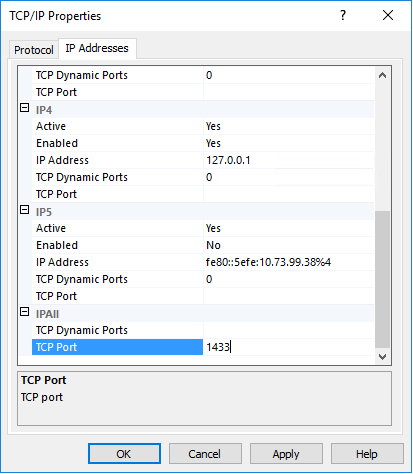Select the IP Addresses tab
This screenshot has width=413, height=474.
(x=97, y=48)
